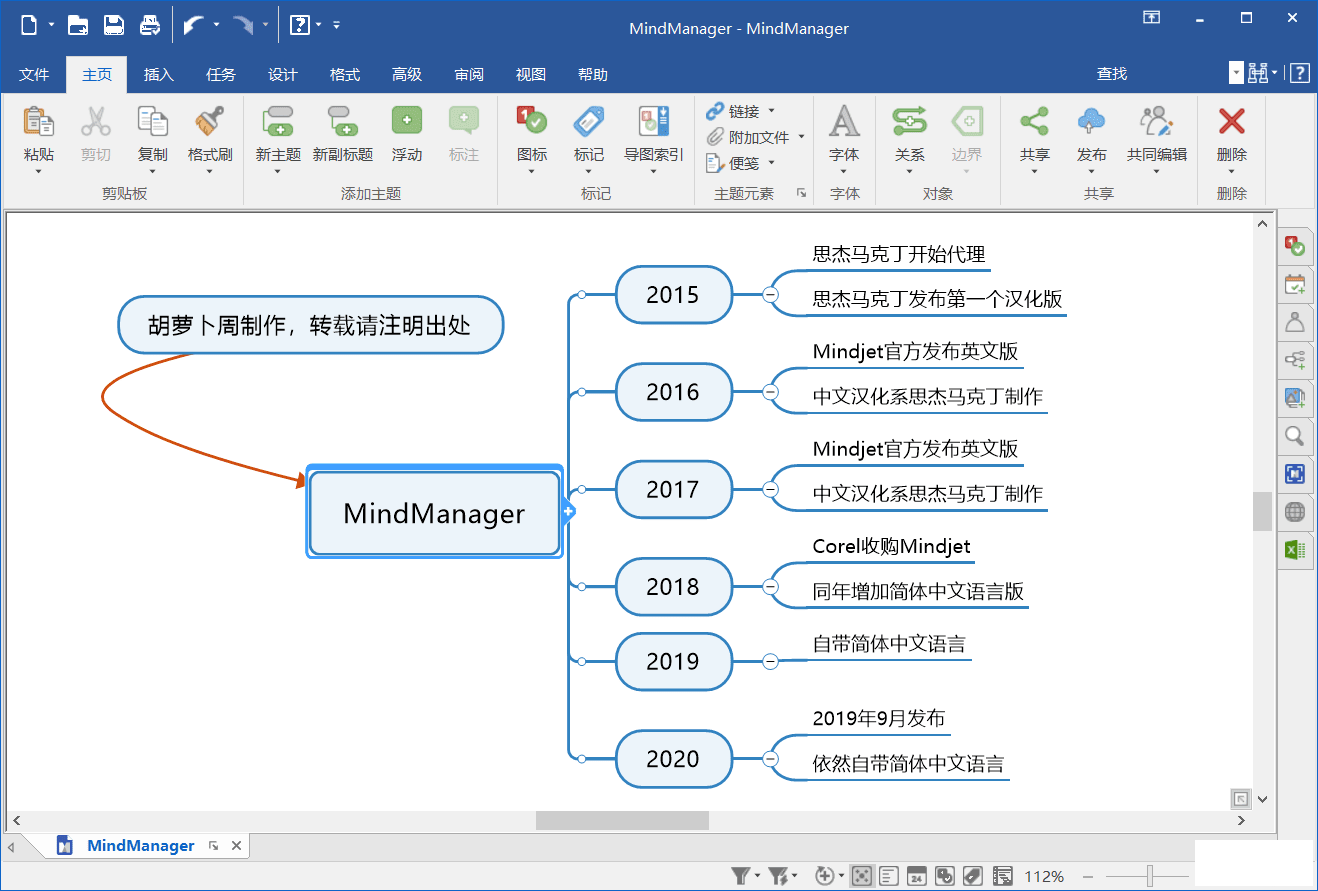The image size is (1318, 891).
Task: Add a subtopic with 新副标题 icon
Action: pos(342,121)
